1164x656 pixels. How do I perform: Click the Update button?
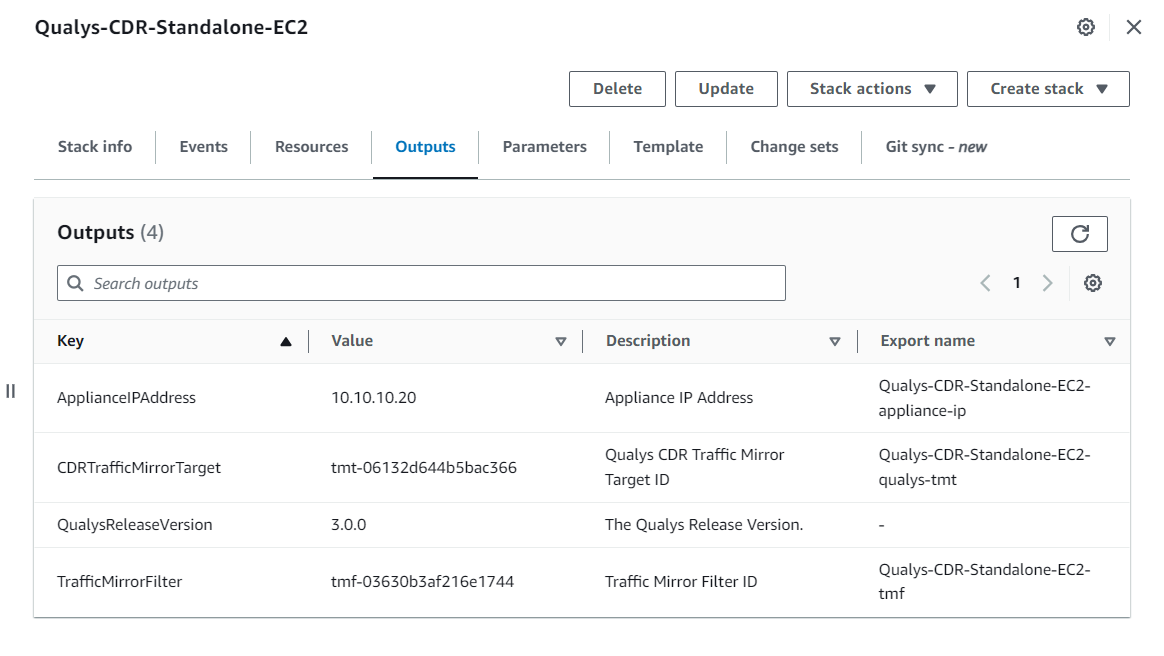(x=726, y=89)
